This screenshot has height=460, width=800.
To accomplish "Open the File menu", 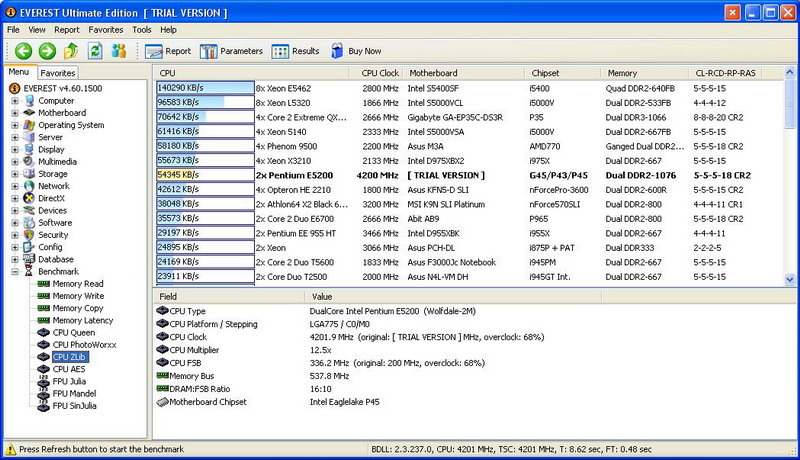I will (x=13, y=30).
